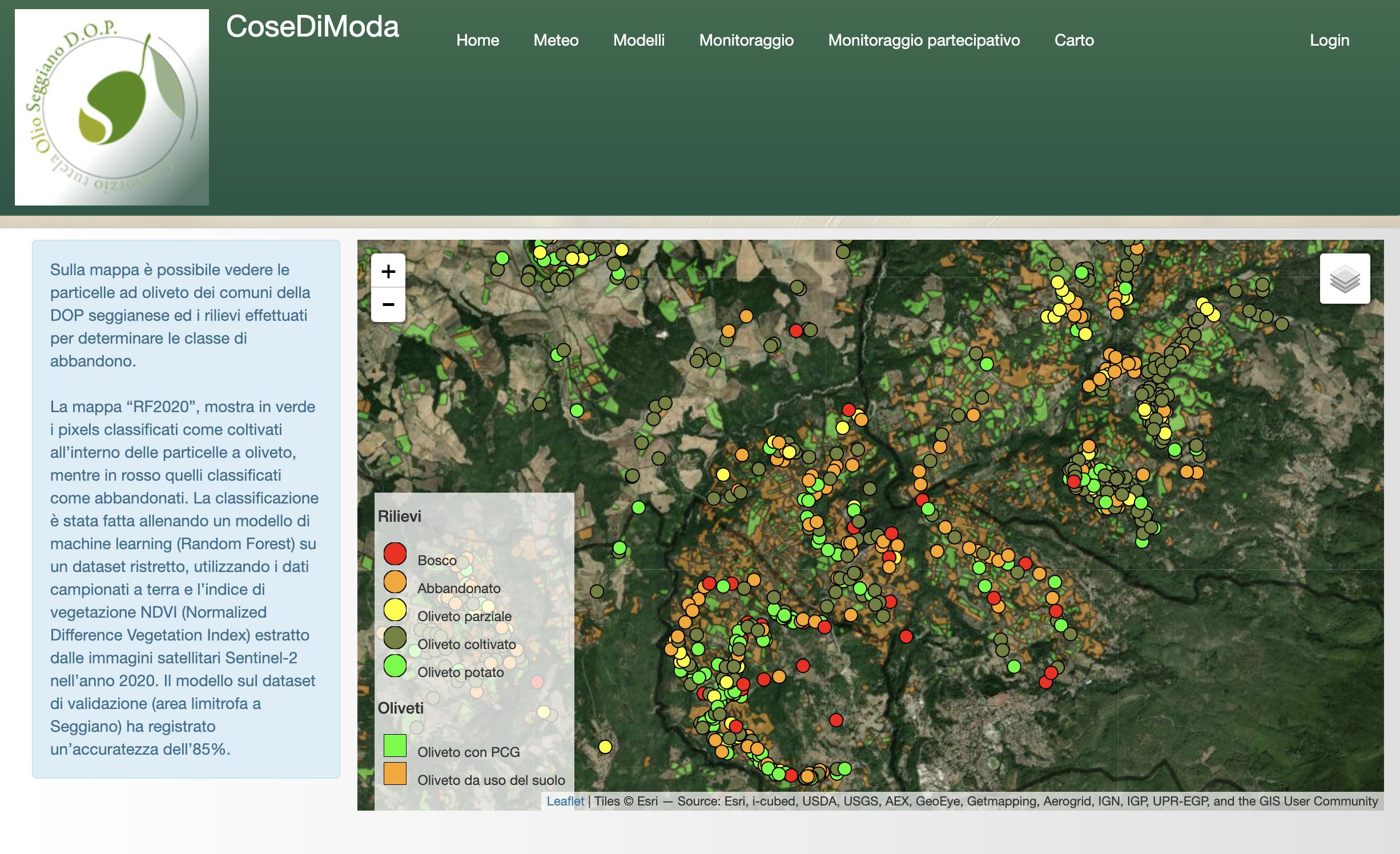This screenshot has height=854, width=1400.
Task: Click the orange Oliveto da uso del suolo square
Action: (x=395, y=774)
